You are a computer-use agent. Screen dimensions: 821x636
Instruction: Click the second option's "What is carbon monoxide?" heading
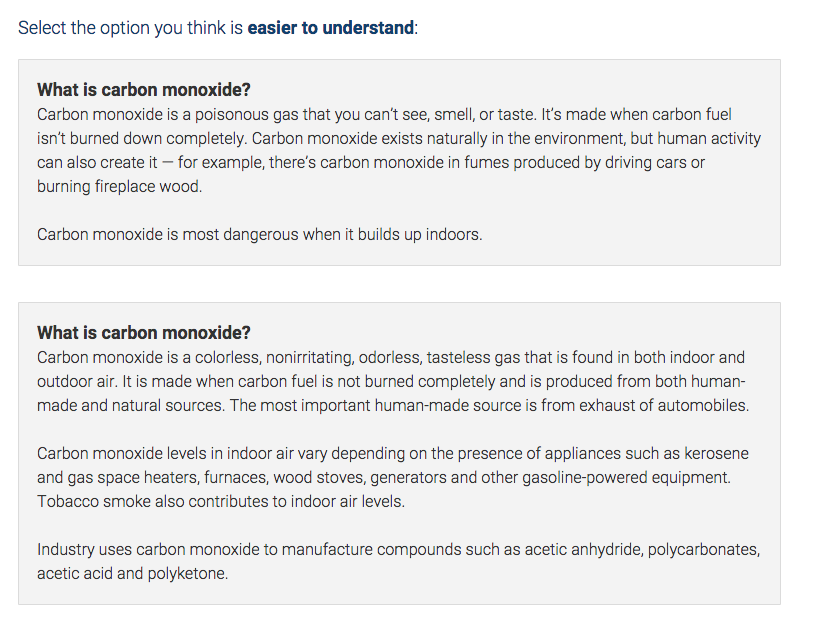[144, 333]
